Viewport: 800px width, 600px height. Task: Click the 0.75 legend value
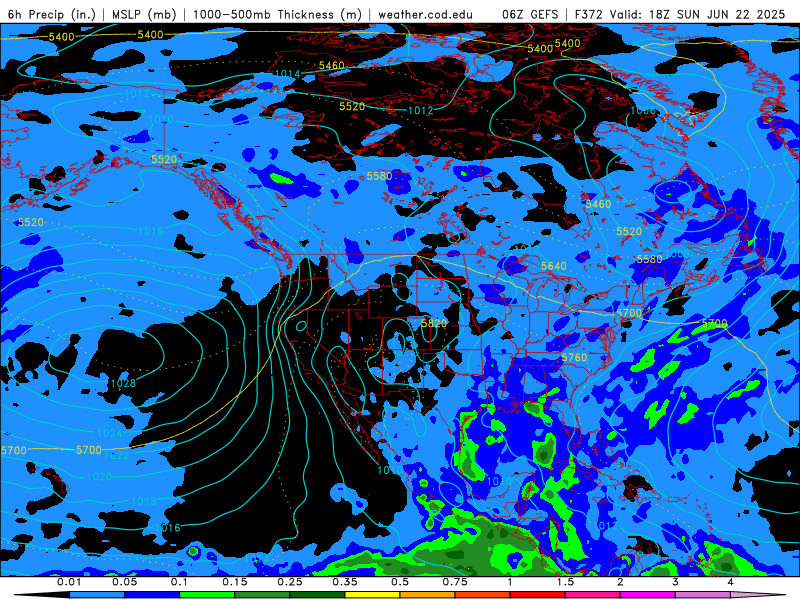[455, 582]
